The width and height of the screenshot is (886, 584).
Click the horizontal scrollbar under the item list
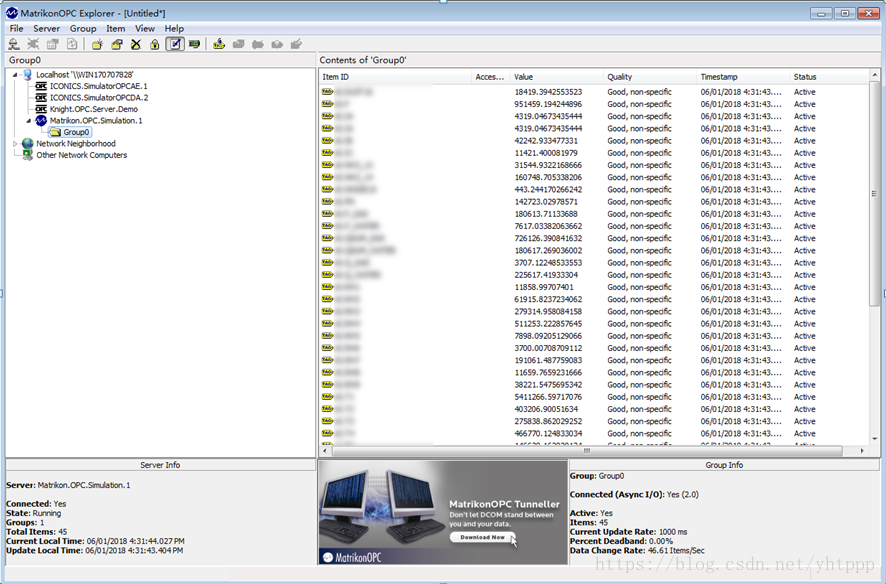pyautogui.click(x=587, y=451)
